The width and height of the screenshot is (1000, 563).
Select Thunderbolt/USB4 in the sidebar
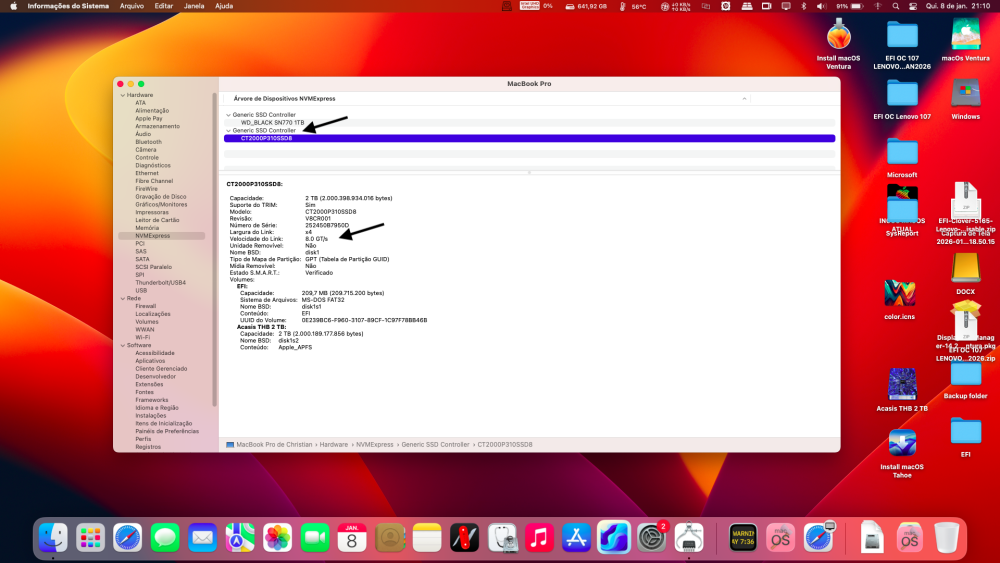(160, 283)
